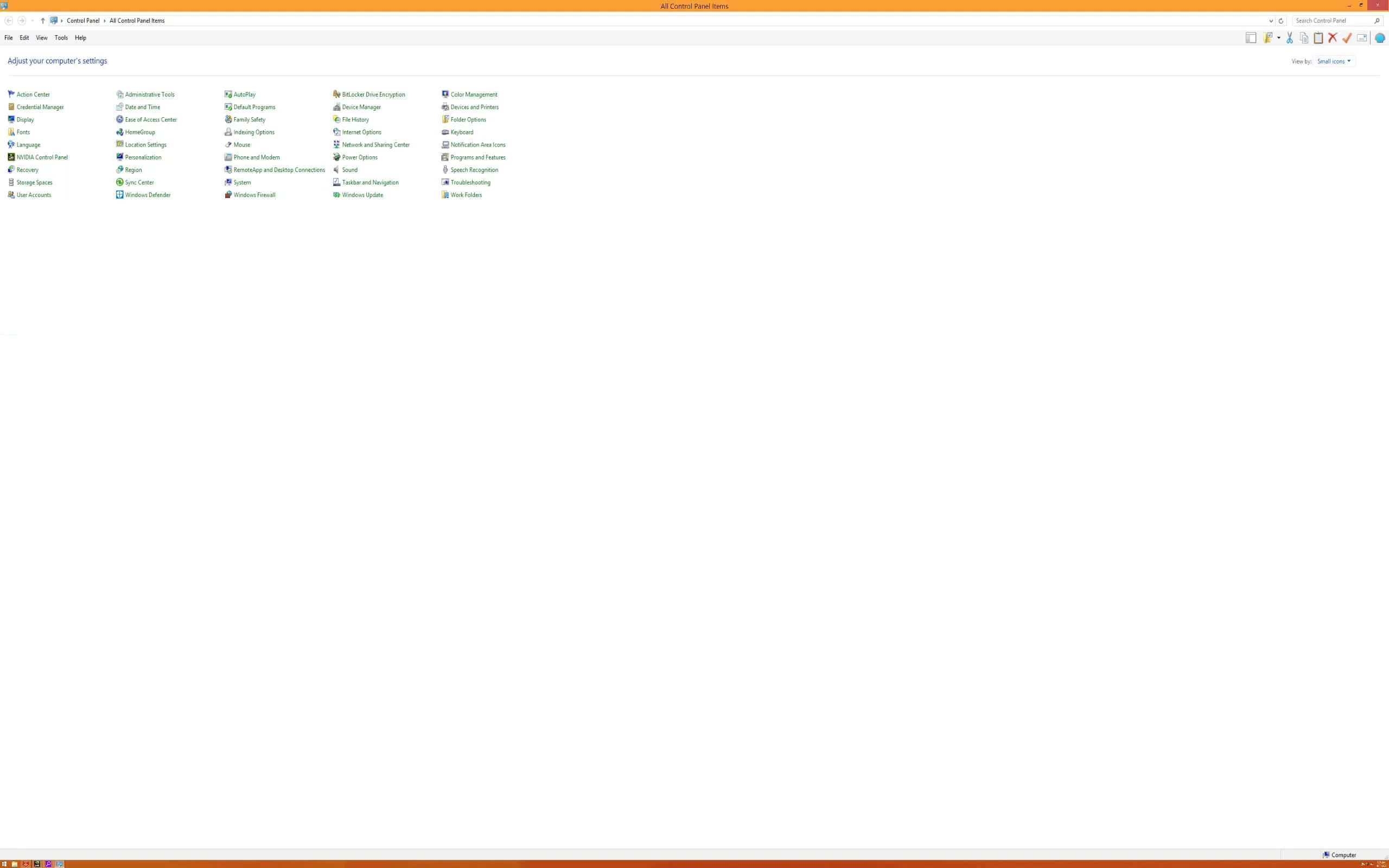Click the Copy toolbar icon
Viewport: 1389px width, 868px height.
click(1303, 38)
